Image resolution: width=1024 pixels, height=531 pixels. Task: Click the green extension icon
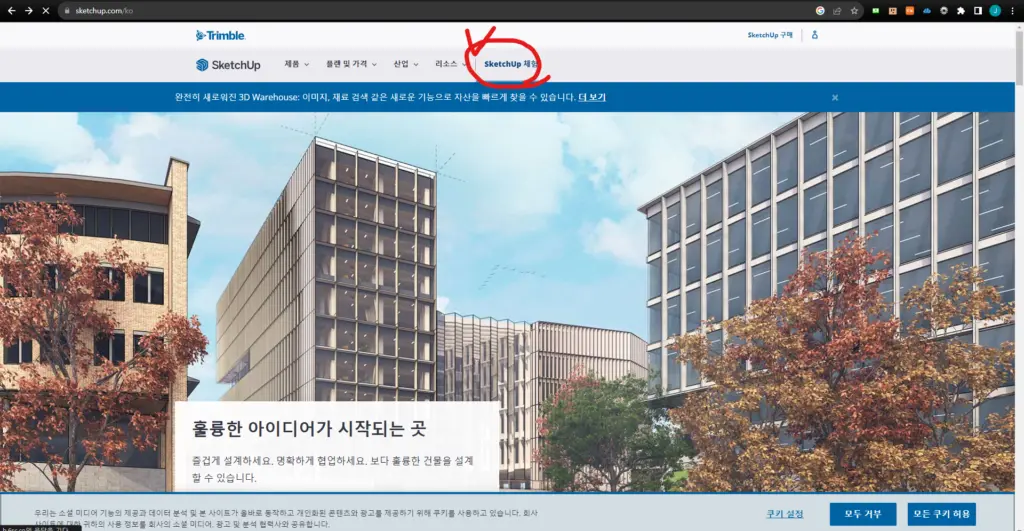click(x=876, y=10)
